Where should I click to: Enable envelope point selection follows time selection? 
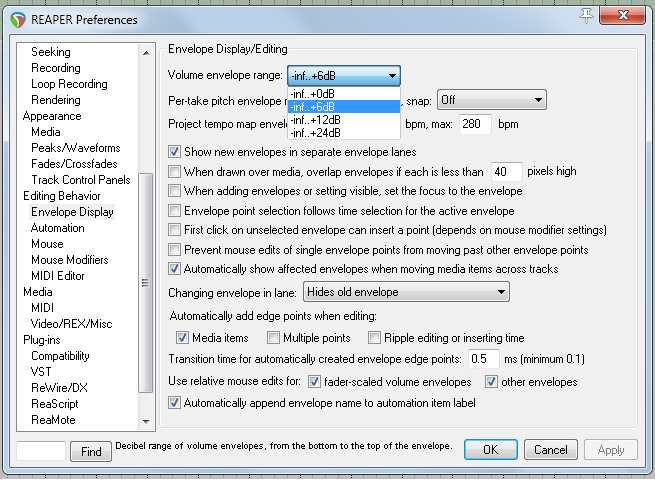tap(175, 211)
